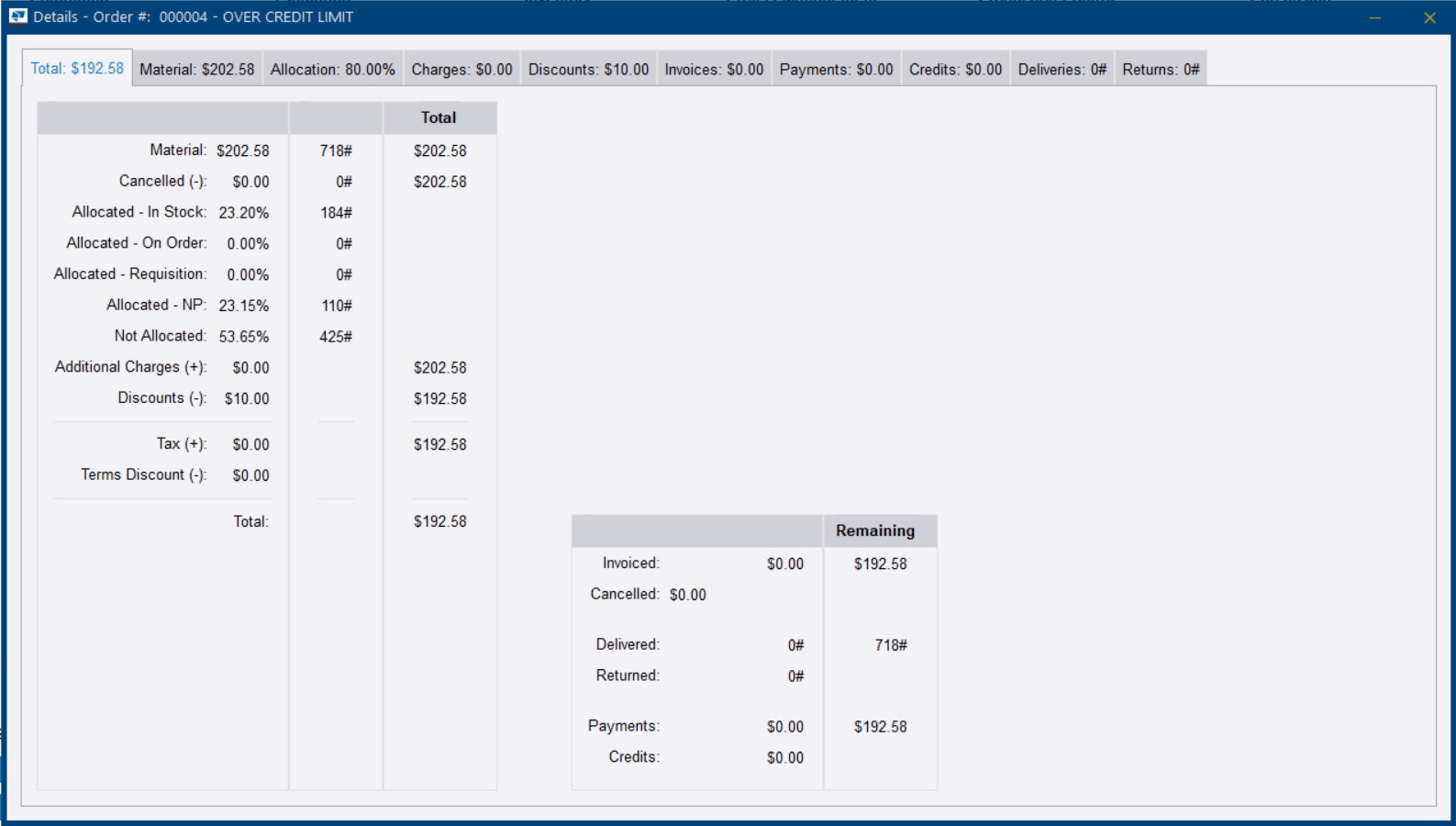Select the 'Allocated - NP:' label

pyautogui.click(x=157, y=305)
